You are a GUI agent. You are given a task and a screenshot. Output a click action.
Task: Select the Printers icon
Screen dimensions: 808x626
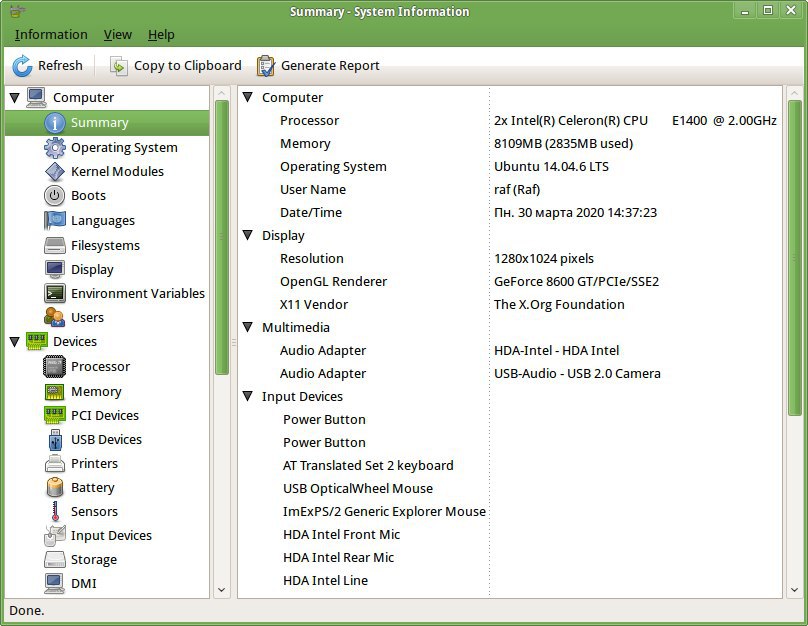[55, 464]
